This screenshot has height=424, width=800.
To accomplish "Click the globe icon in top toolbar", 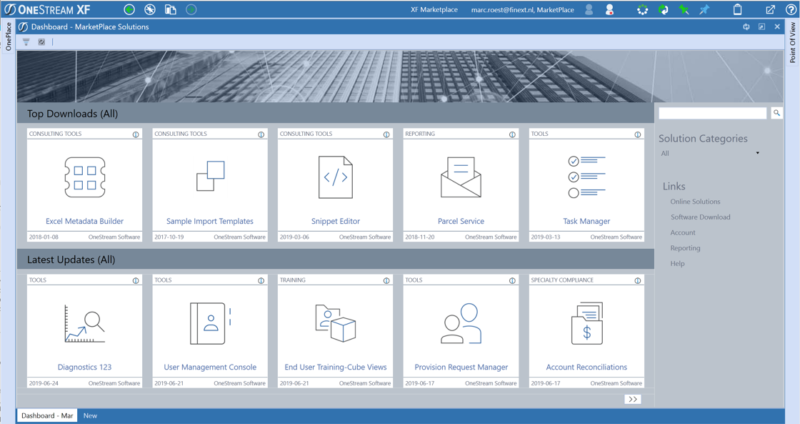I will 149,10.
